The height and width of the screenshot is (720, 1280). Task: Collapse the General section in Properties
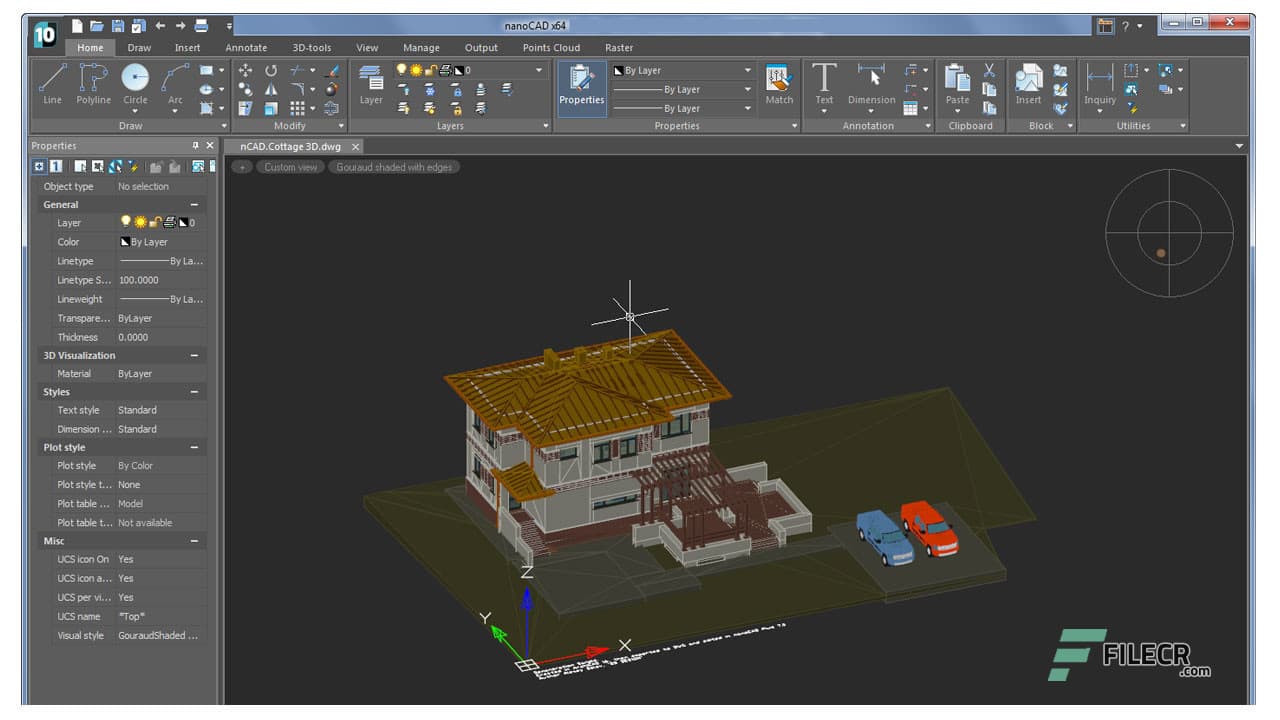(196, 204)
